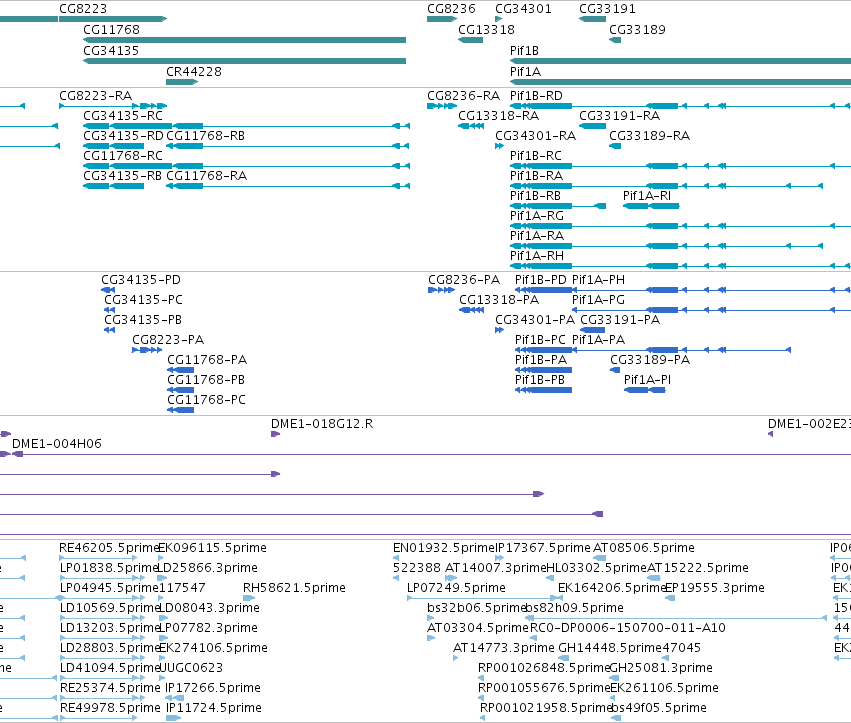Screen dimensions: 851x723
Task: Click the CG8236-RA transcript label
Action: click(463, 96)
